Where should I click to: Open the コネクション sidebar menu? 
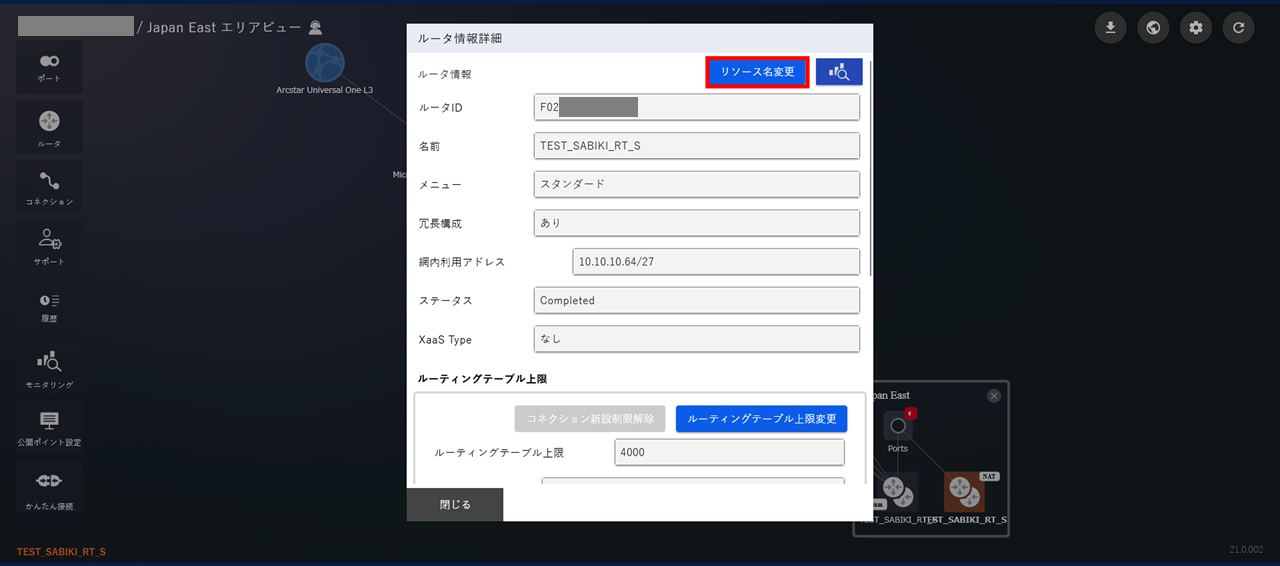click(49, 187)
